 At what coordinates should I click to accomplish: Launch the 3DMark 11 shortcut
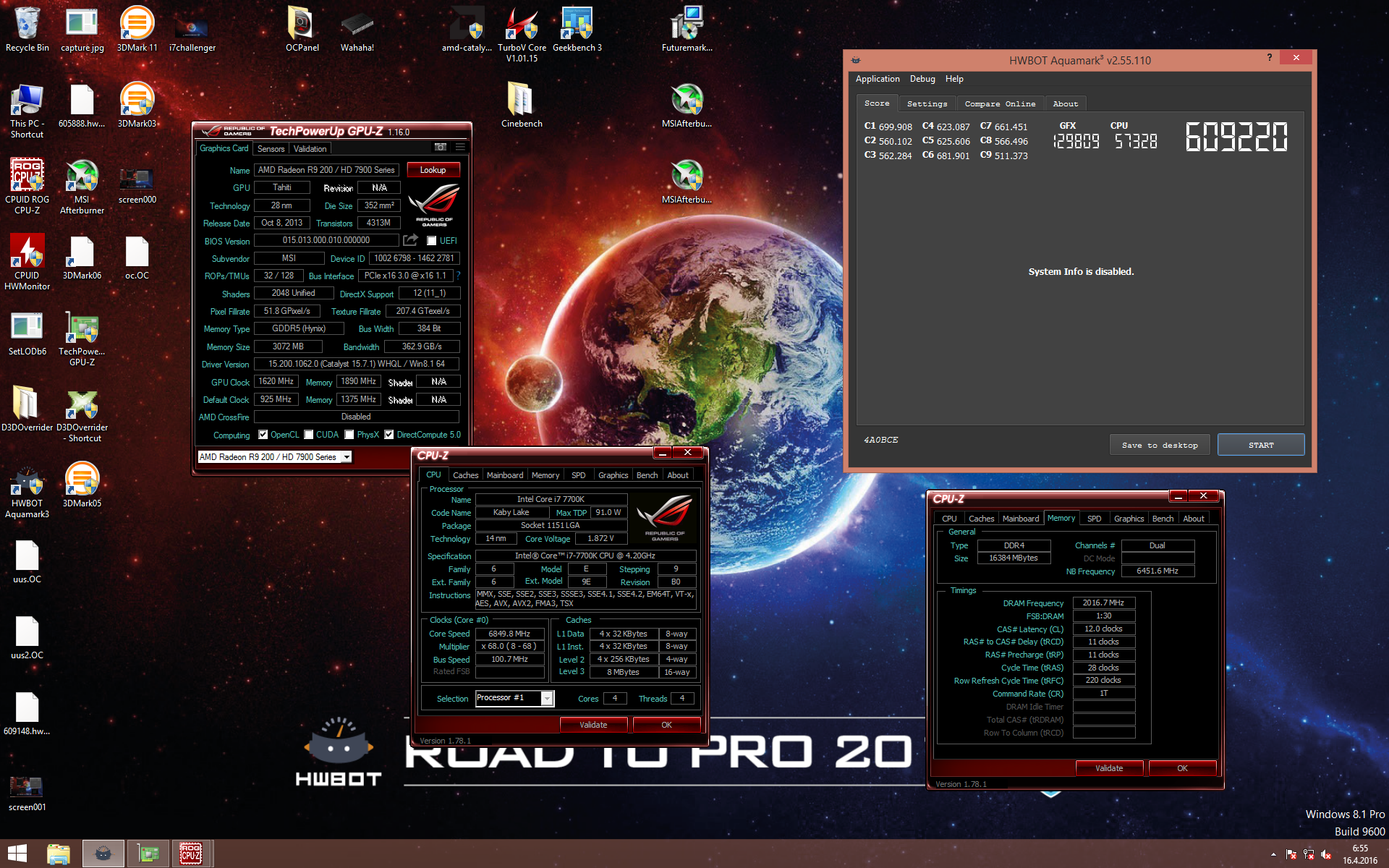coord(137,29)
